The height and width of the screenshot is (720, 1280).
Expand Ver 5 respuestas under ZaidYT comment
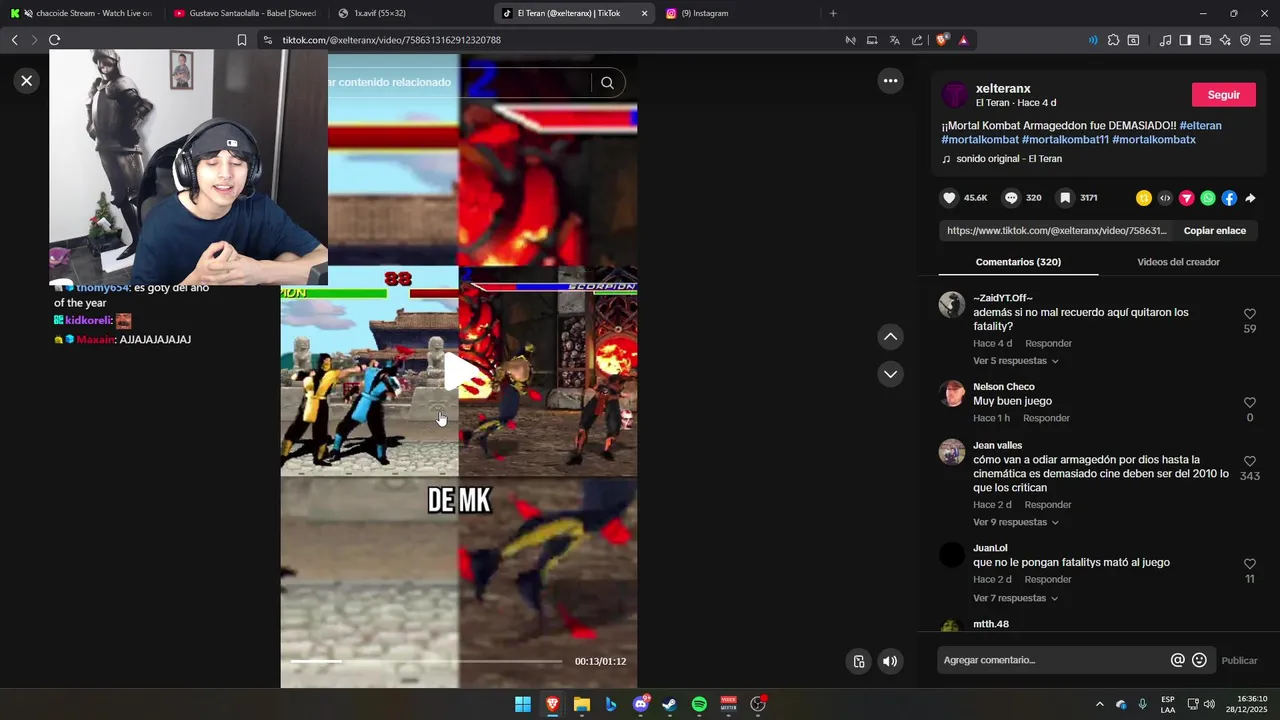1015,361
